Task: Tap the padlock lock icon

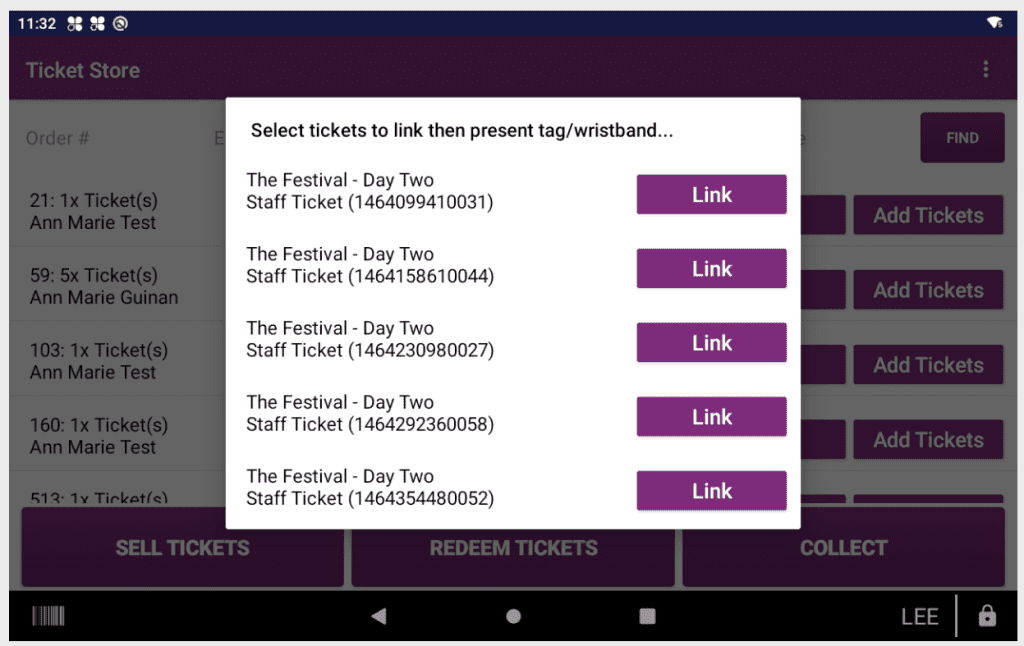Action: (x=987, y=616)
